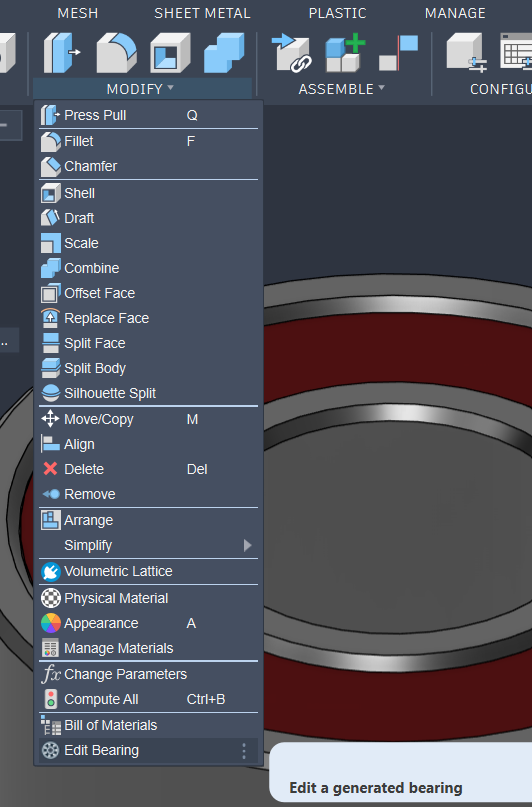The width and height of the screenshot is (532, 807).
Task: Click the Compute All traffic light icon
Action: (x=50, y=699)
